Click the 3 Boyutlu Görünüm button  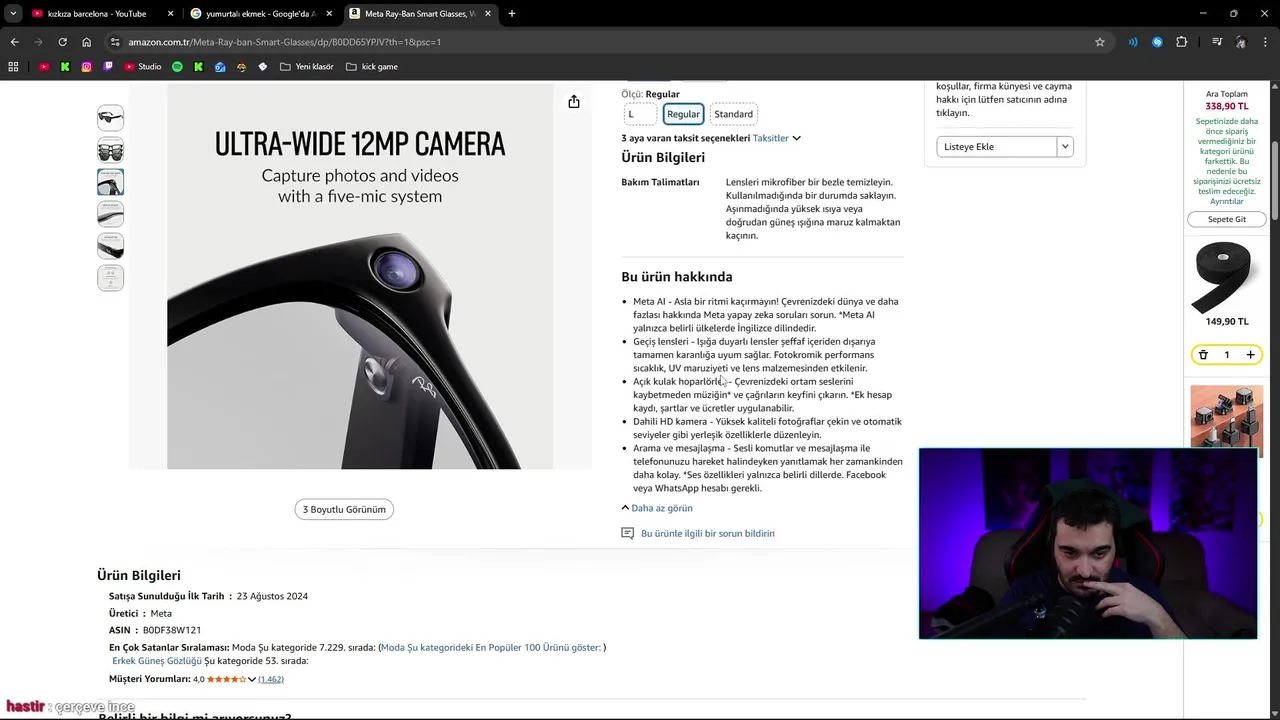point(344,509)
